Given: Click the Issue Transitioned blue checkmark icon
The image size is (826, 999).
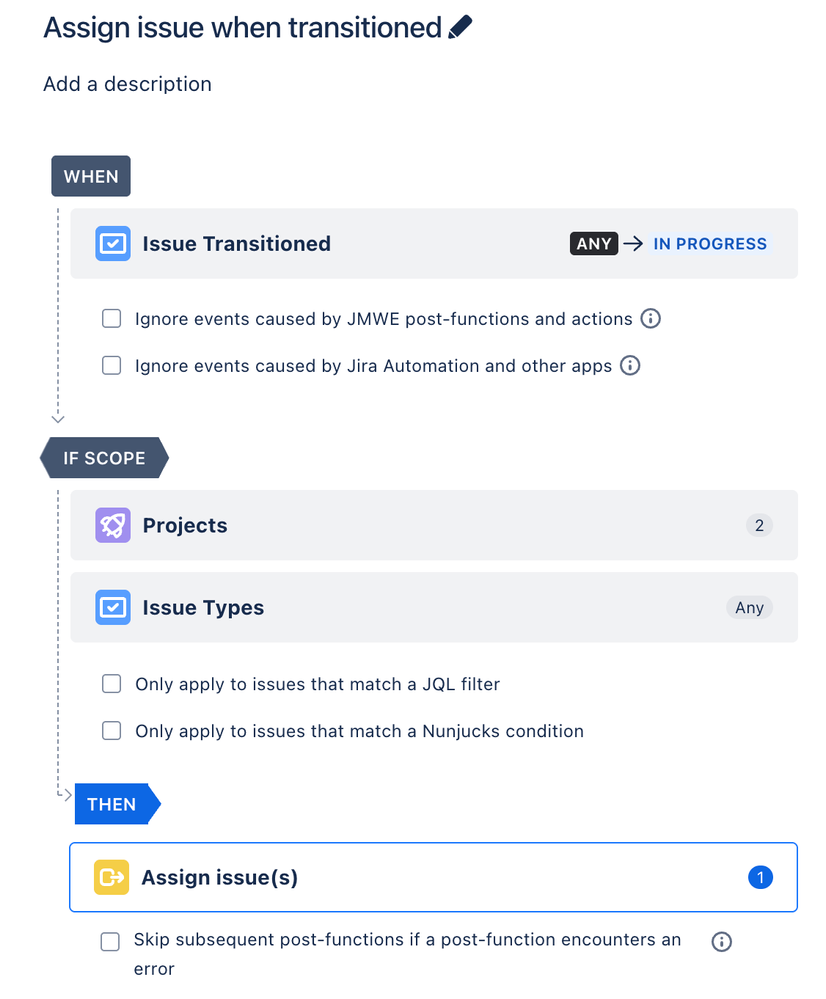Looking at the screenshot, I should (113, 243).
